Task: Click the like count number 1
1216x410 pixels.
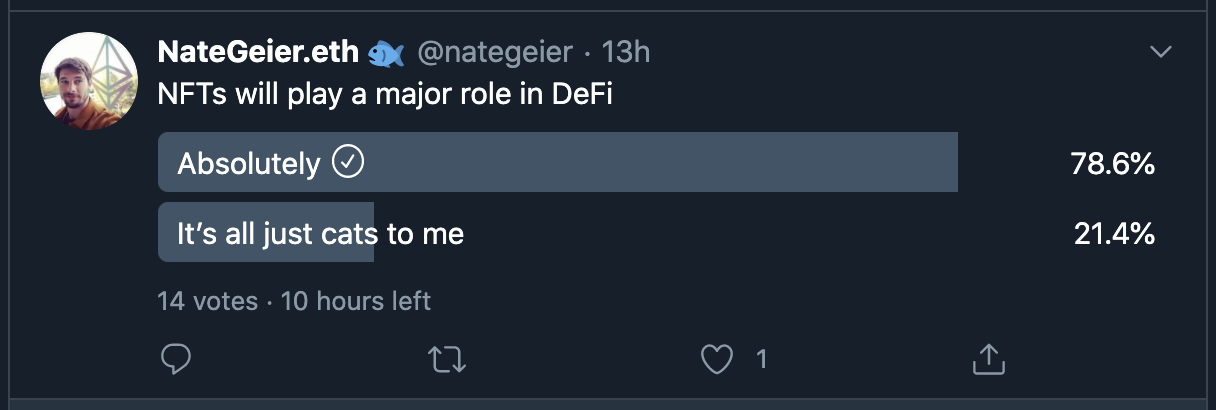Action: point(761,359)
